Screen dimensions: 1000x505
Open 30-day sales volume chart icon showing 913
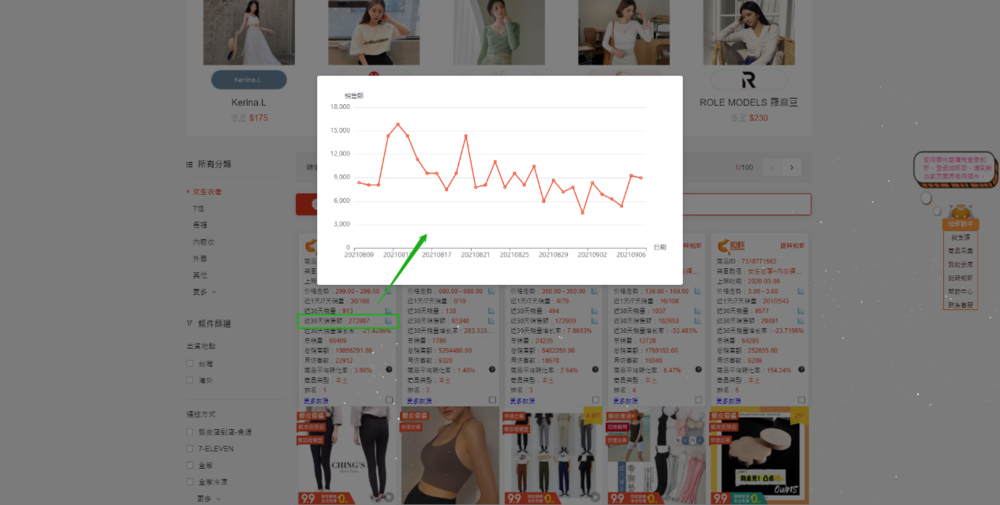(x=388, y=311)
